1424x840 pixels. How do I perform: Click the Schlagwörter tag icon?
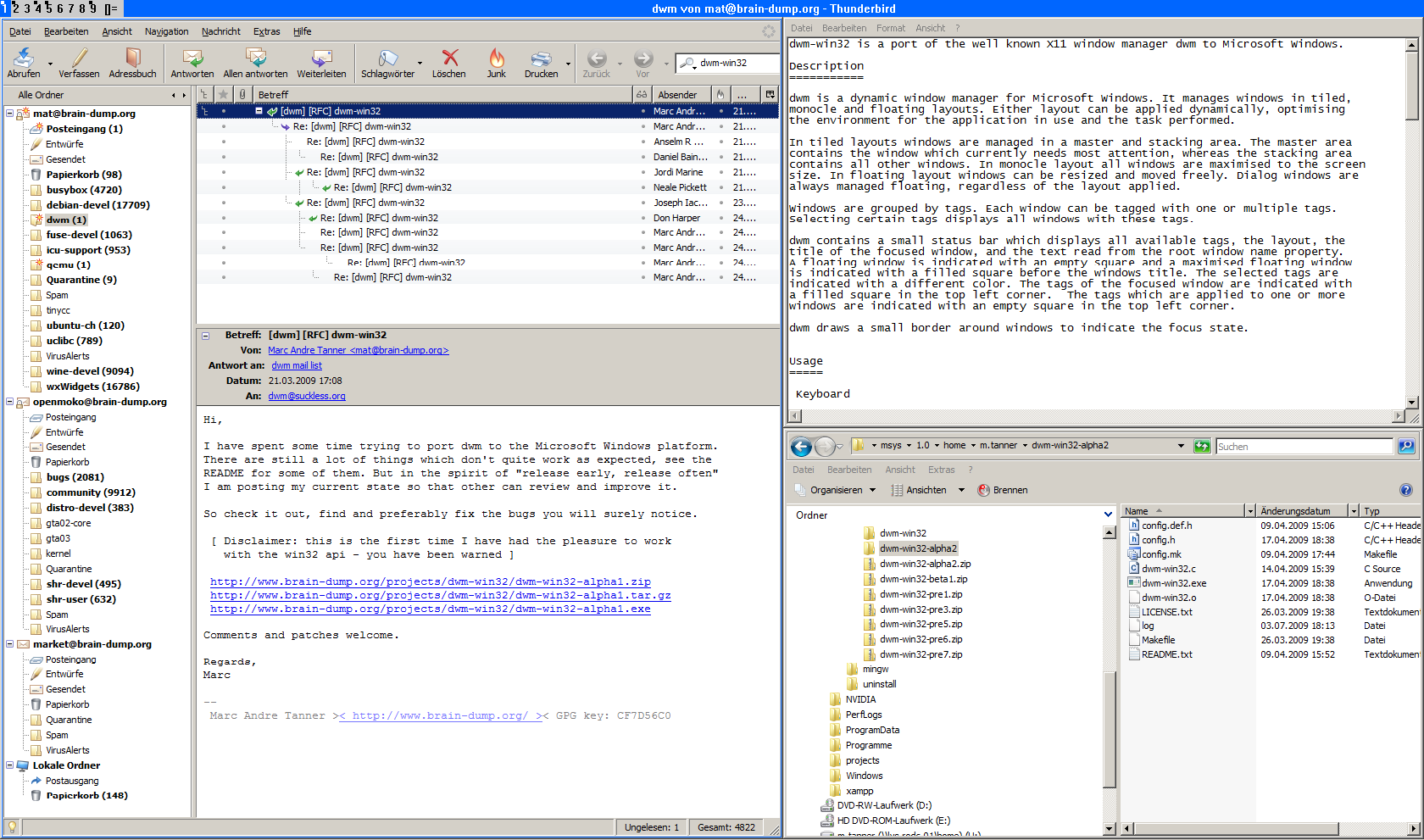[387, 58]
